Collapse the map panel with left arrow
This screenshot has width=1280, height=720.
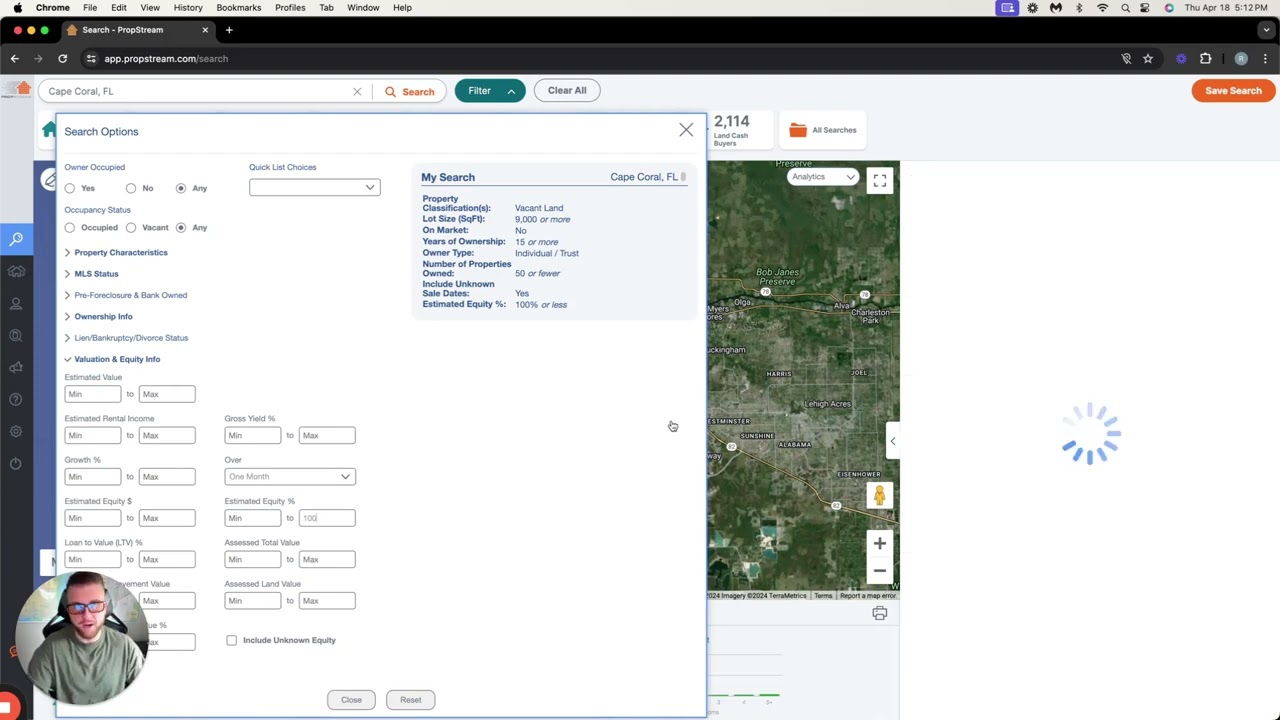click(x=893, y=441)
